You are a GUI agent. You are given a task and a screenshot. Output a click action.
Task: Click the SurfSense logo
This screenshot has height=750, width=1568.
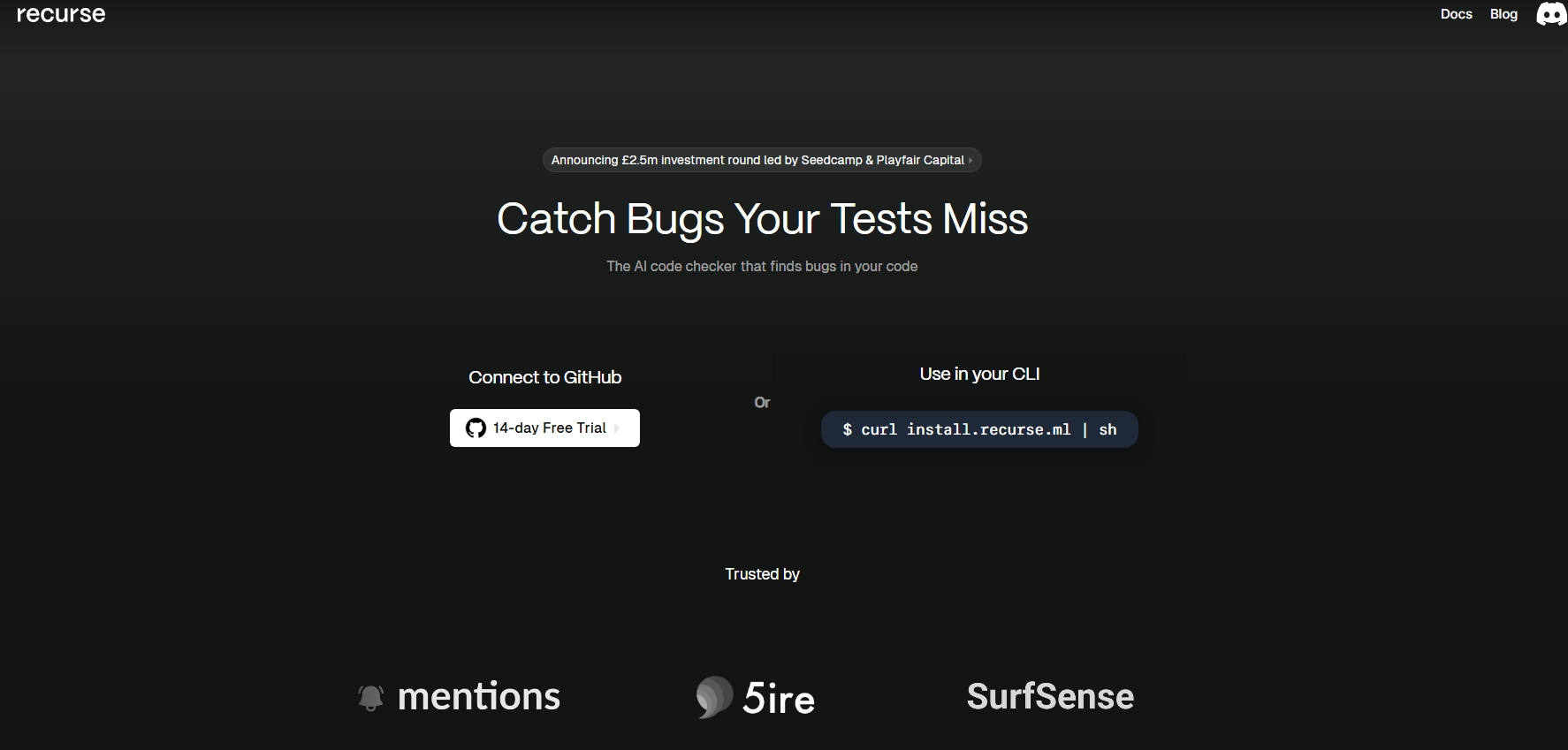click(x=1050, y=696)
